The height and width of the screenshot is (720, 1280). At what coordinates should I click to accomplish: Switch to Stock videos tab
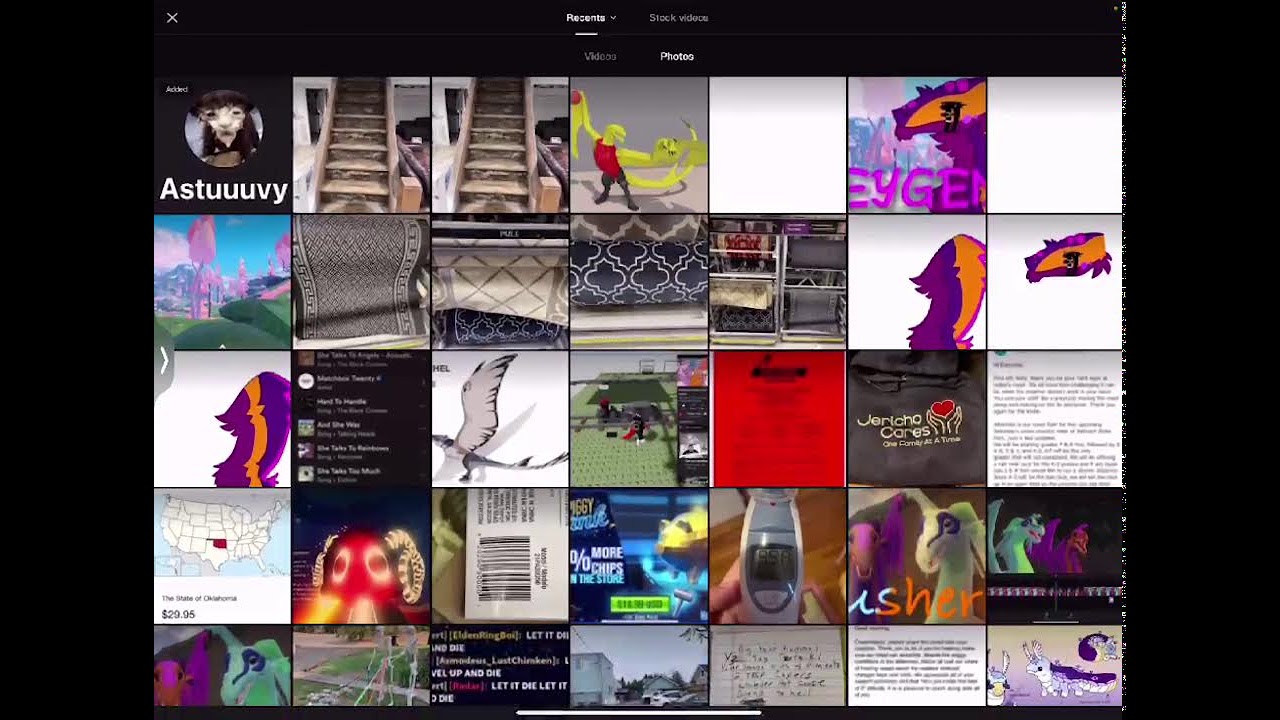[678, 18]
